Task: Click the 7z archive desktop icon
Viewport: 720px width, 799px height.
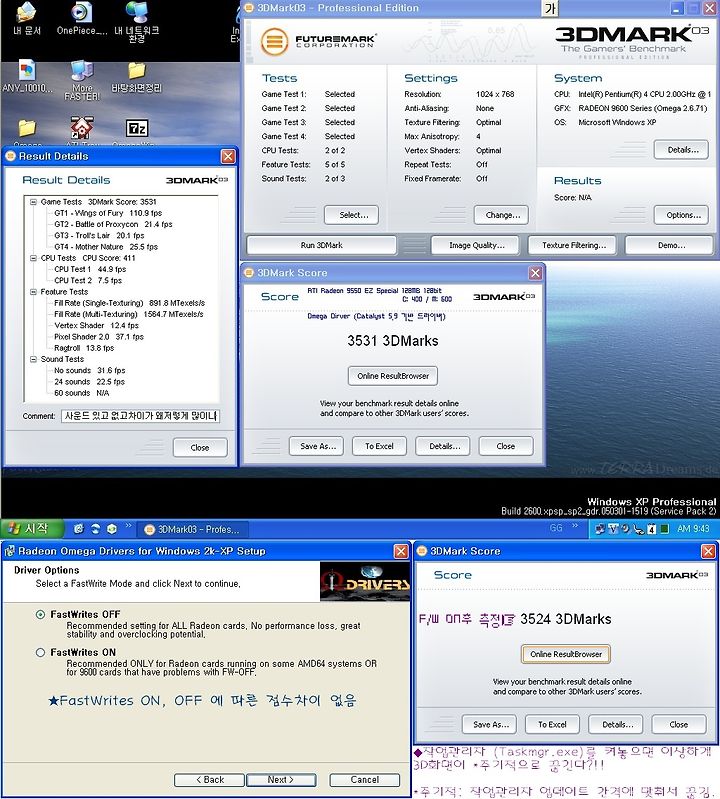Action: point(137,128)
